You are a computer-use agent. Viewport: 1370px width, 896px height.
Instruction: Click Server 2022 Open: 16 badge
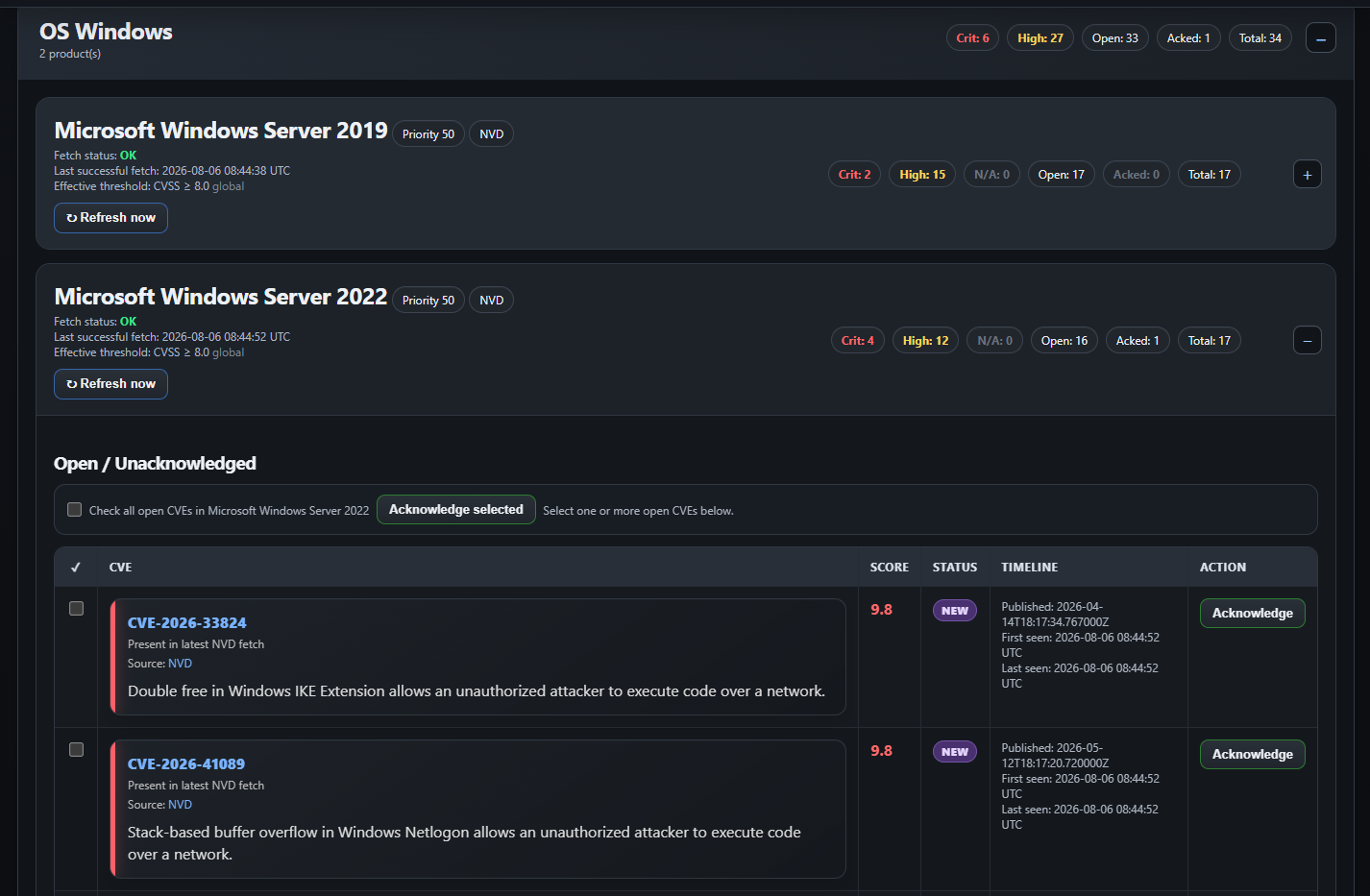[x=1064, y=341]
